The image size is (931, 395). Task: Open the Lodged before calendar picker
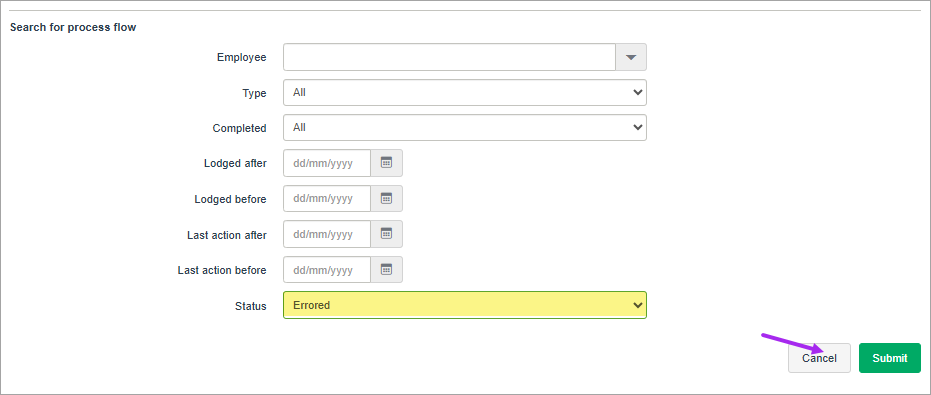tap(387, 198)
